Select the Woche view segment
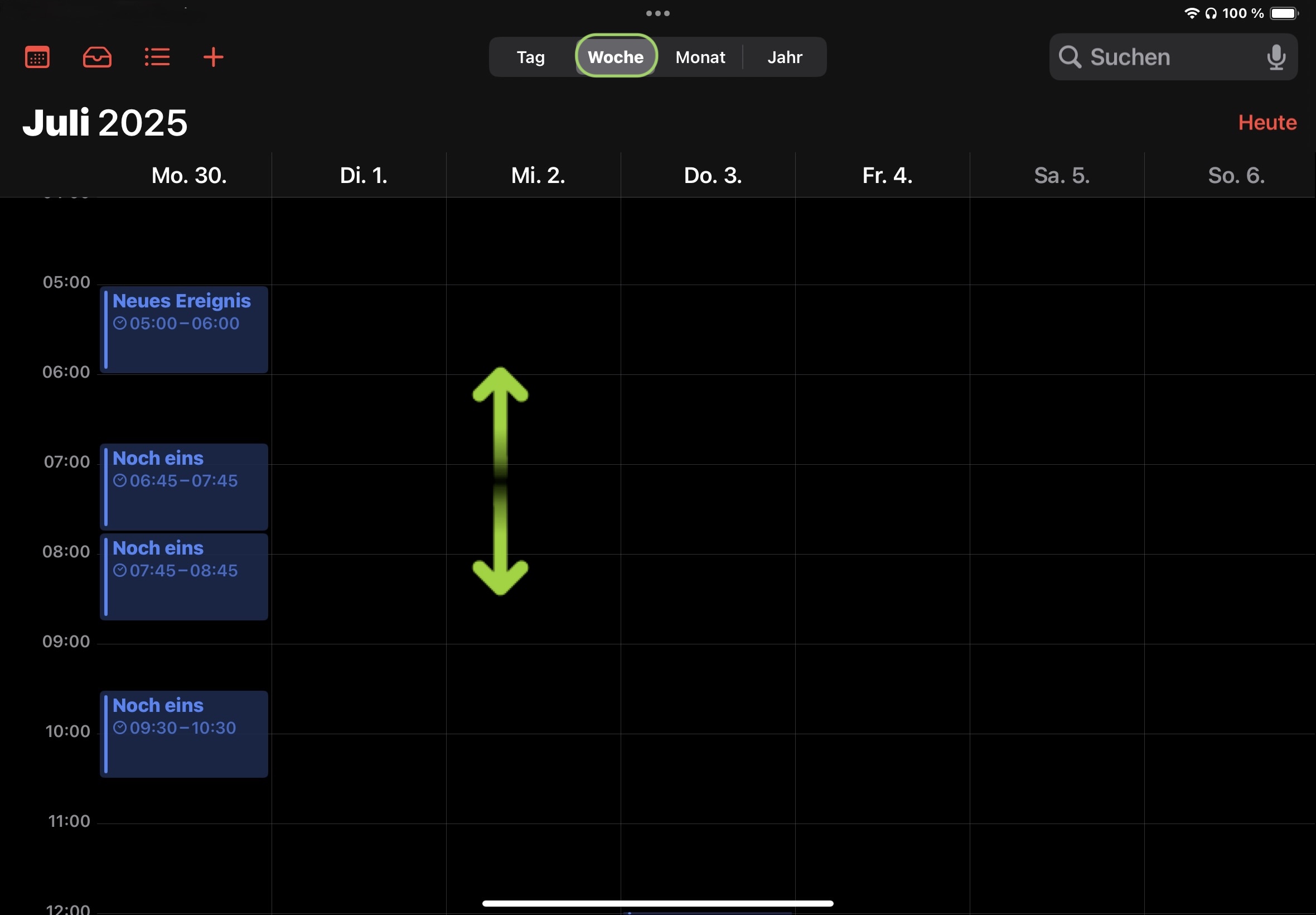Image resolution: width=1316 pixels, height=915 pixels. click(616, 57)
